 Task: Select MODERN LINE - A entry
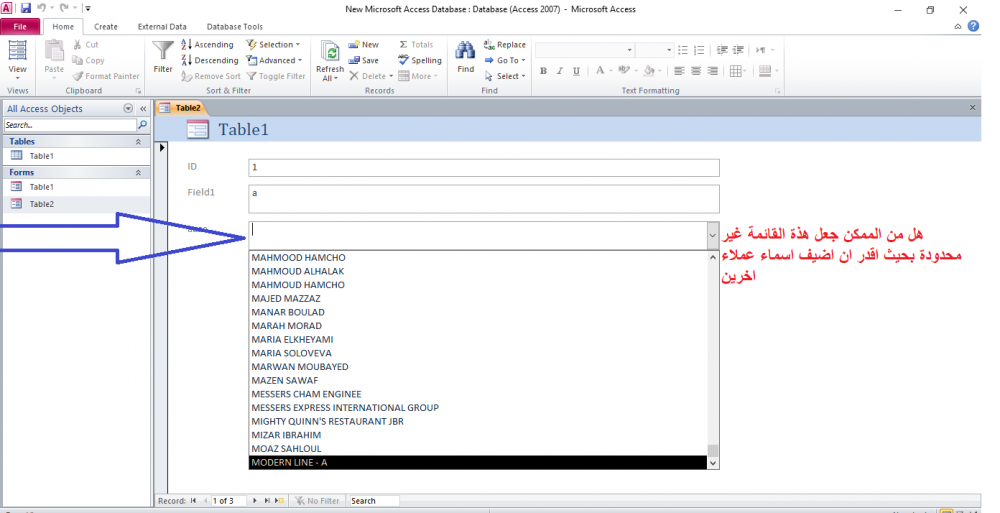(478, 462)
